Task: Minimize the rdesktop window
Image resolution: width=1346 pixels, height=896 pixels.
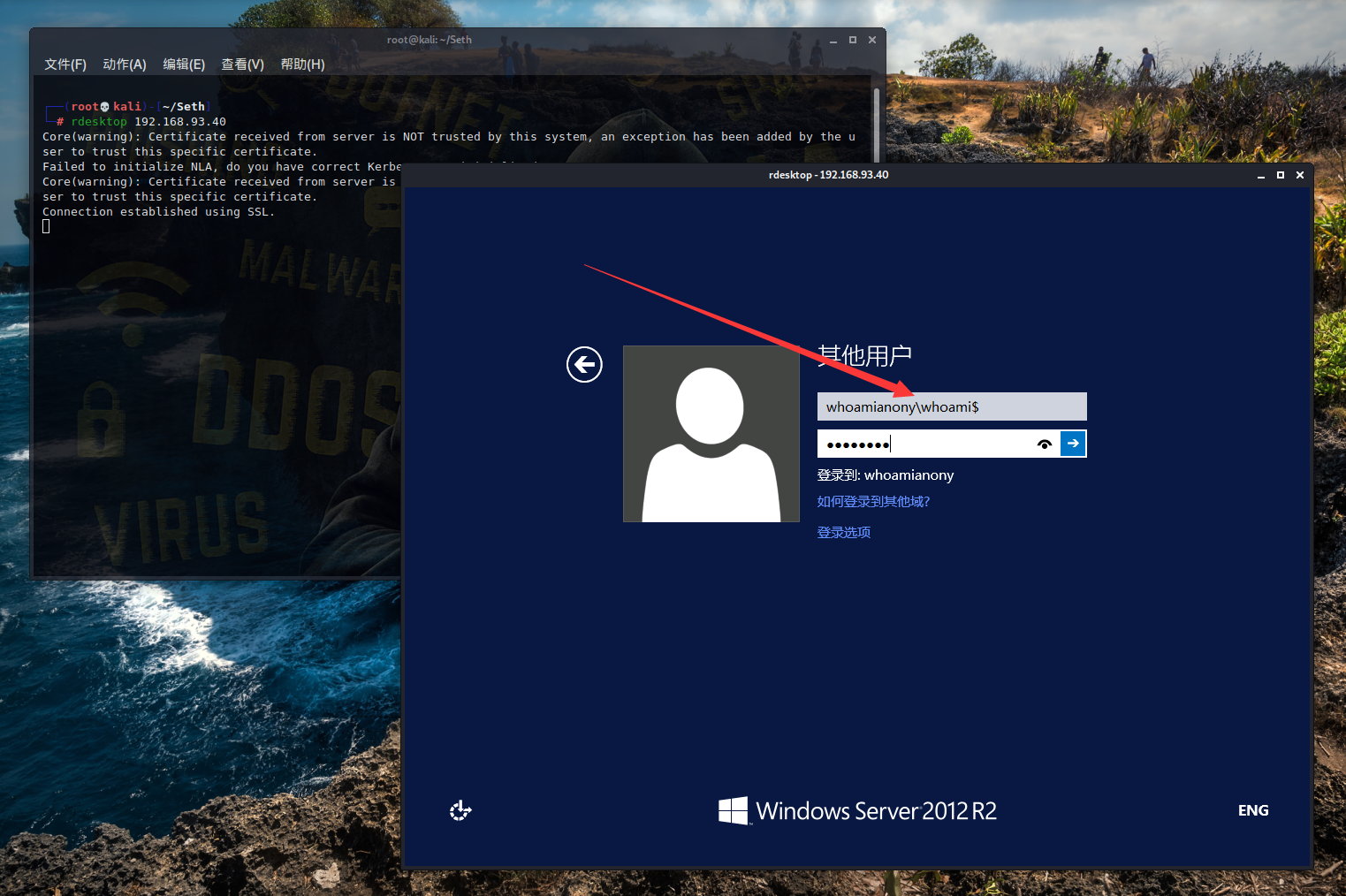Action: (x=1261, y=175)
